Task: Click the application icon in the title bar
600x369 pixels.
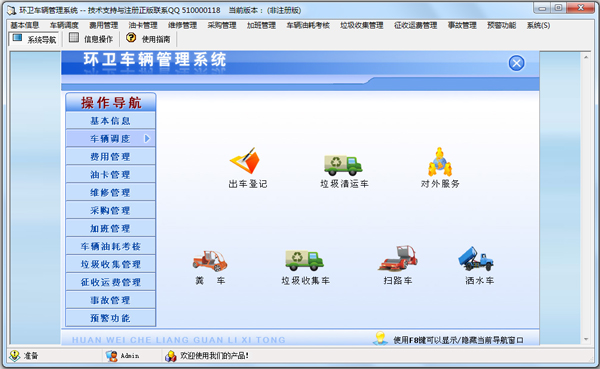Action: tap(11, 10)
